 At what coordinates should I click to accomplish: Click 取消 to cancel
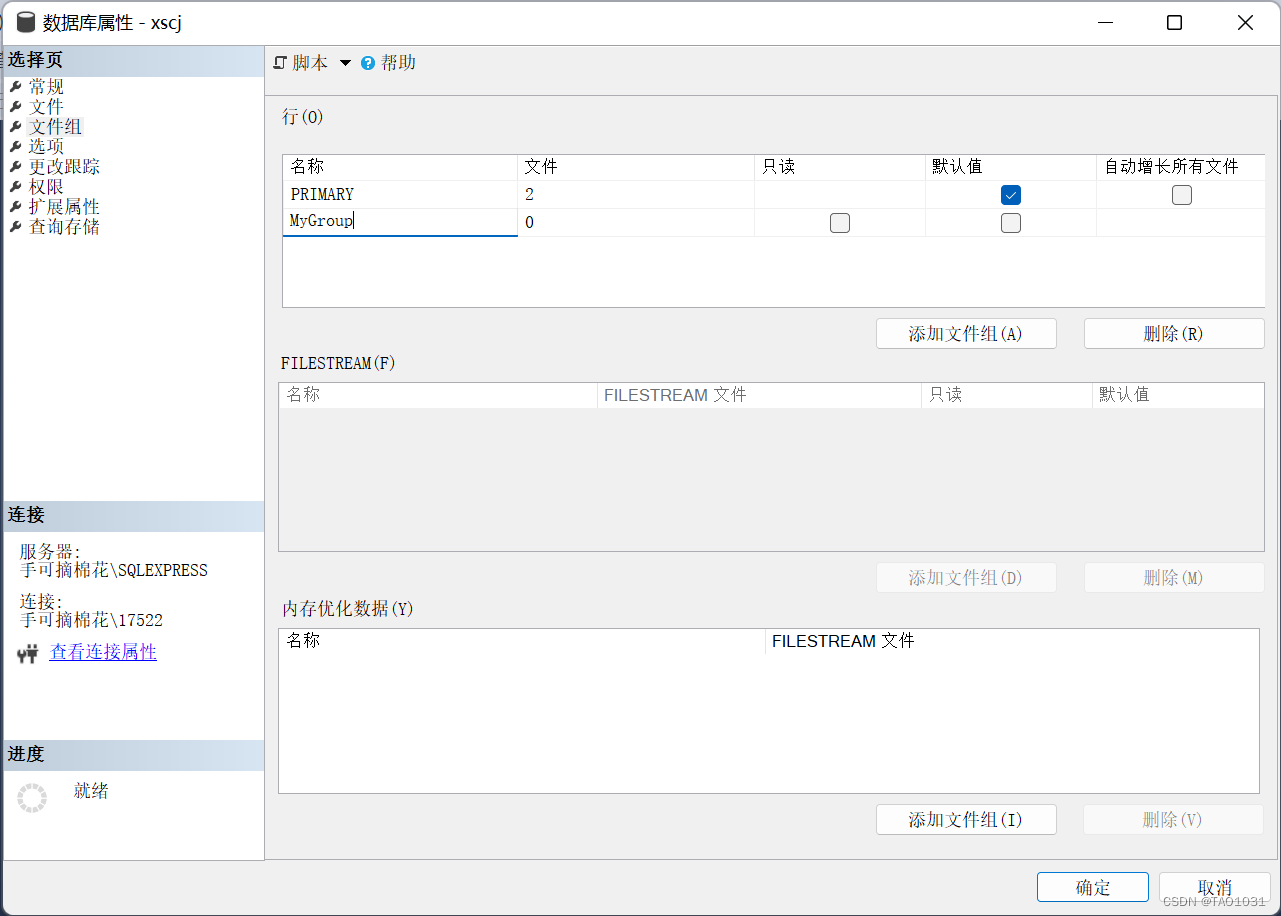click(1215, 887)
